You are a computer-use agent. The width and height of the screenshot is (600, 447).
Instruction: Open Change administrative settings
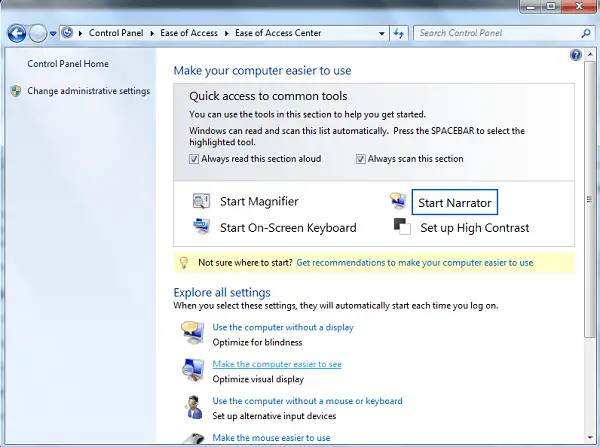click(x=88, y=91)
